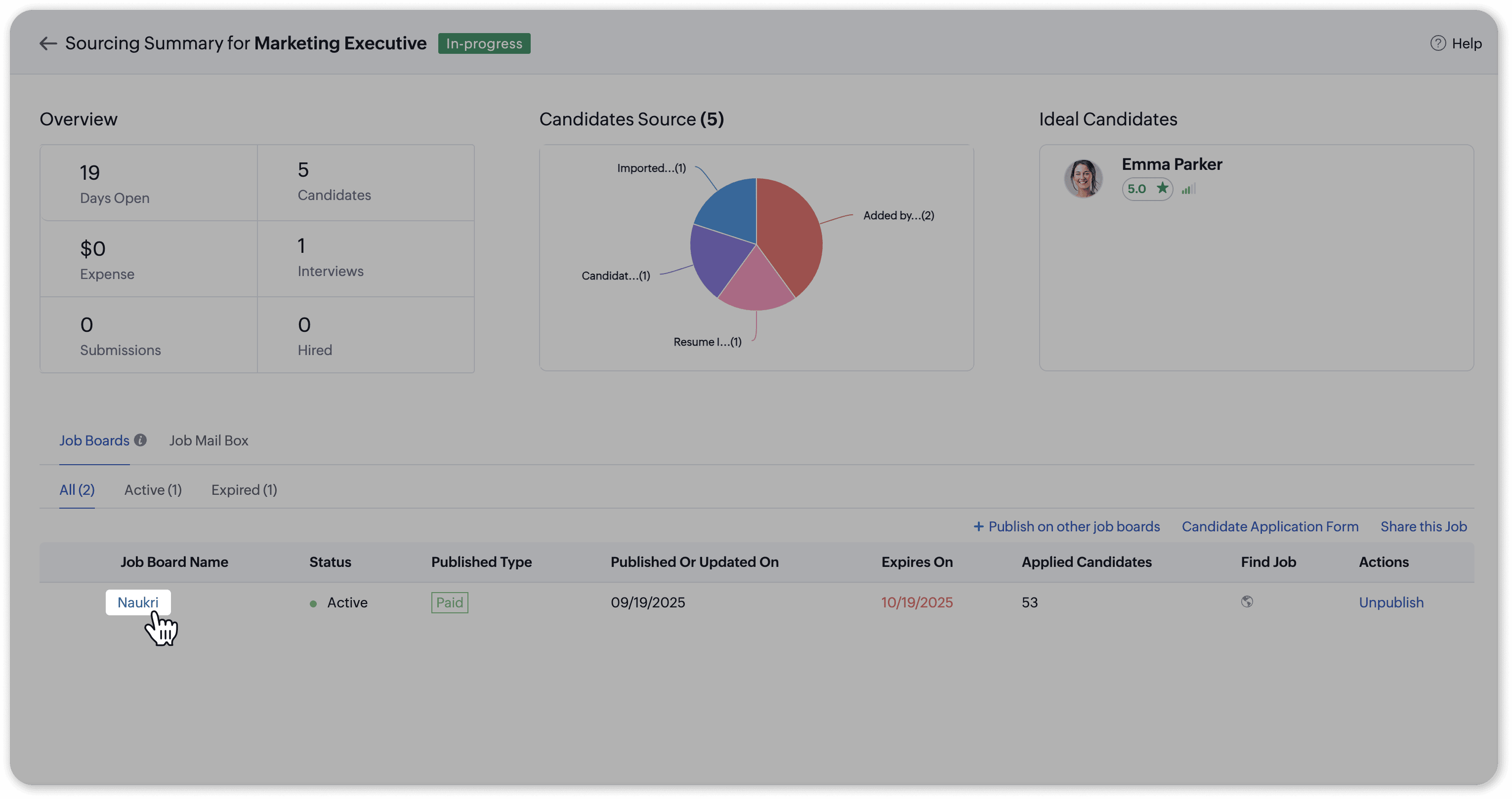Click Unpublish for the Naukri board
Viewport: 1512px width, 799px height.
click(1390, 602)
